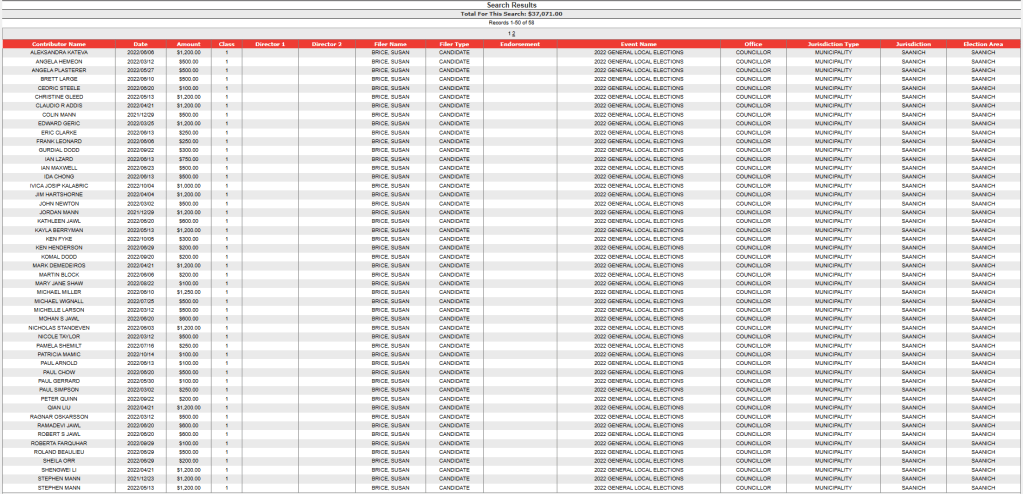Image resolution: width=1023 pixels, height=494 pixels.
Task: Sort by Contributor Name column header
Action: pyautogui.click(x=59, y=44)
